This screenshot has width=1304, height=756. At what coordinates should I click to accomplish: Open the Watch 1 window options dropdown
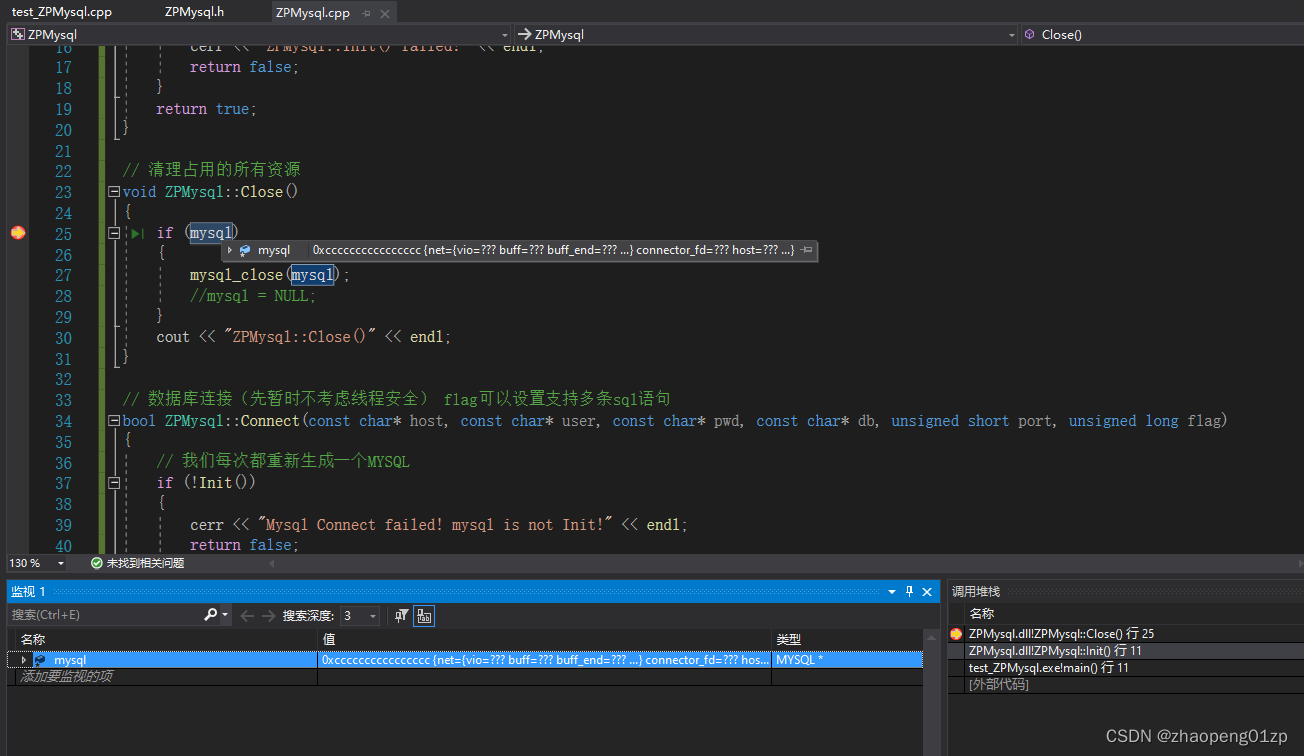pyautogui.click(x=892, y=592)
